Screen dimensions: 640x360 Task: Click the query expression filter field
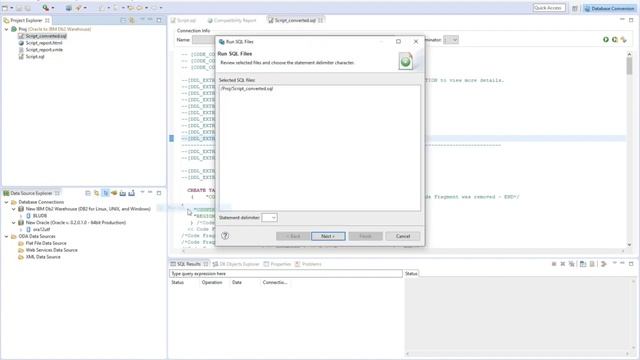tap(286, 273)
